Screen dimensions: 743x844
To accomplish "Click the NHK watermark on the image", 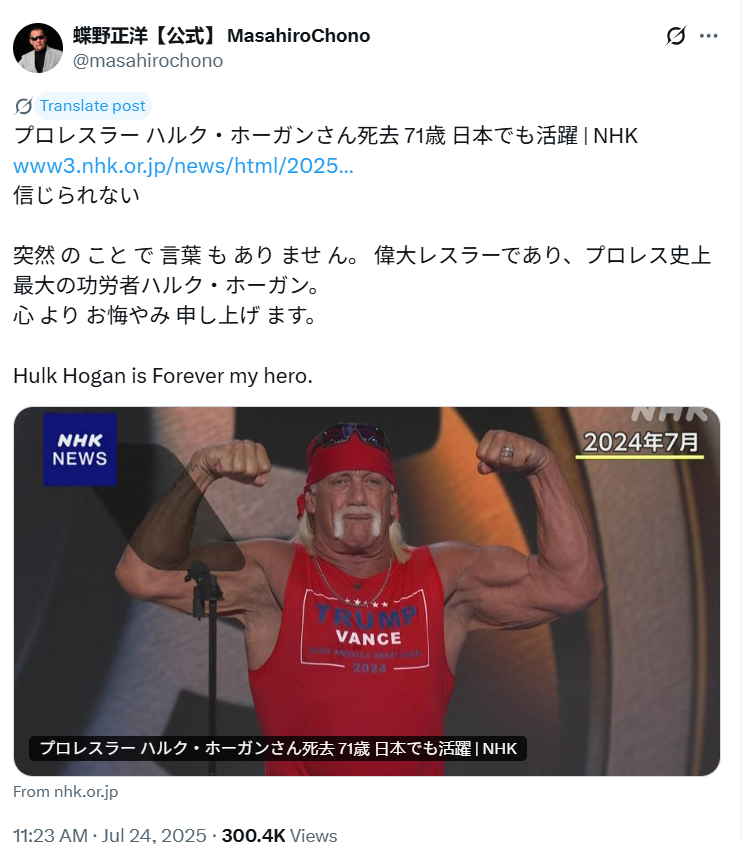I will pyautogui.click(x=670, y=413).
